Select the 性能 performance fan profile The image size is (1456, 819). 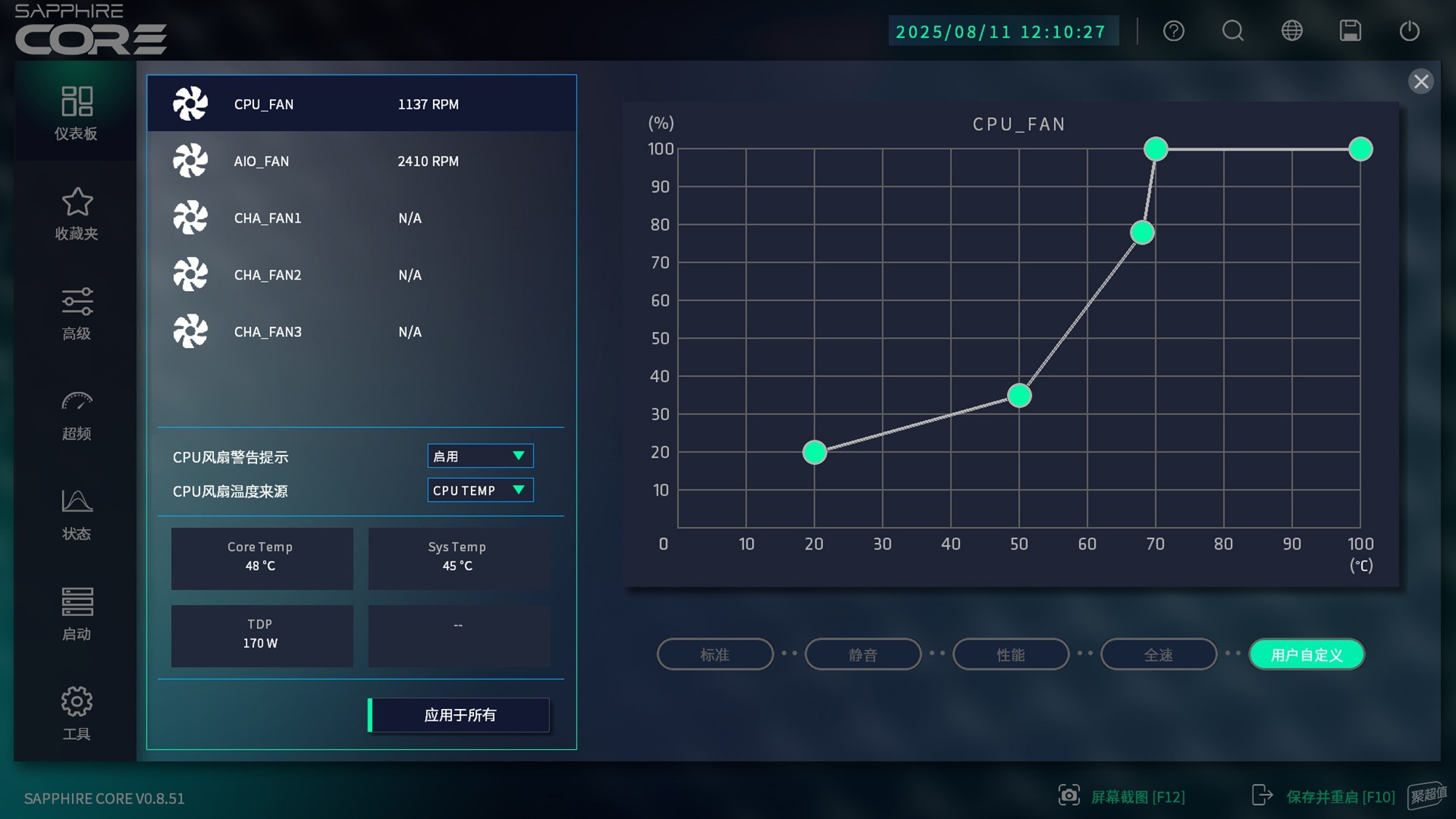1010,654
